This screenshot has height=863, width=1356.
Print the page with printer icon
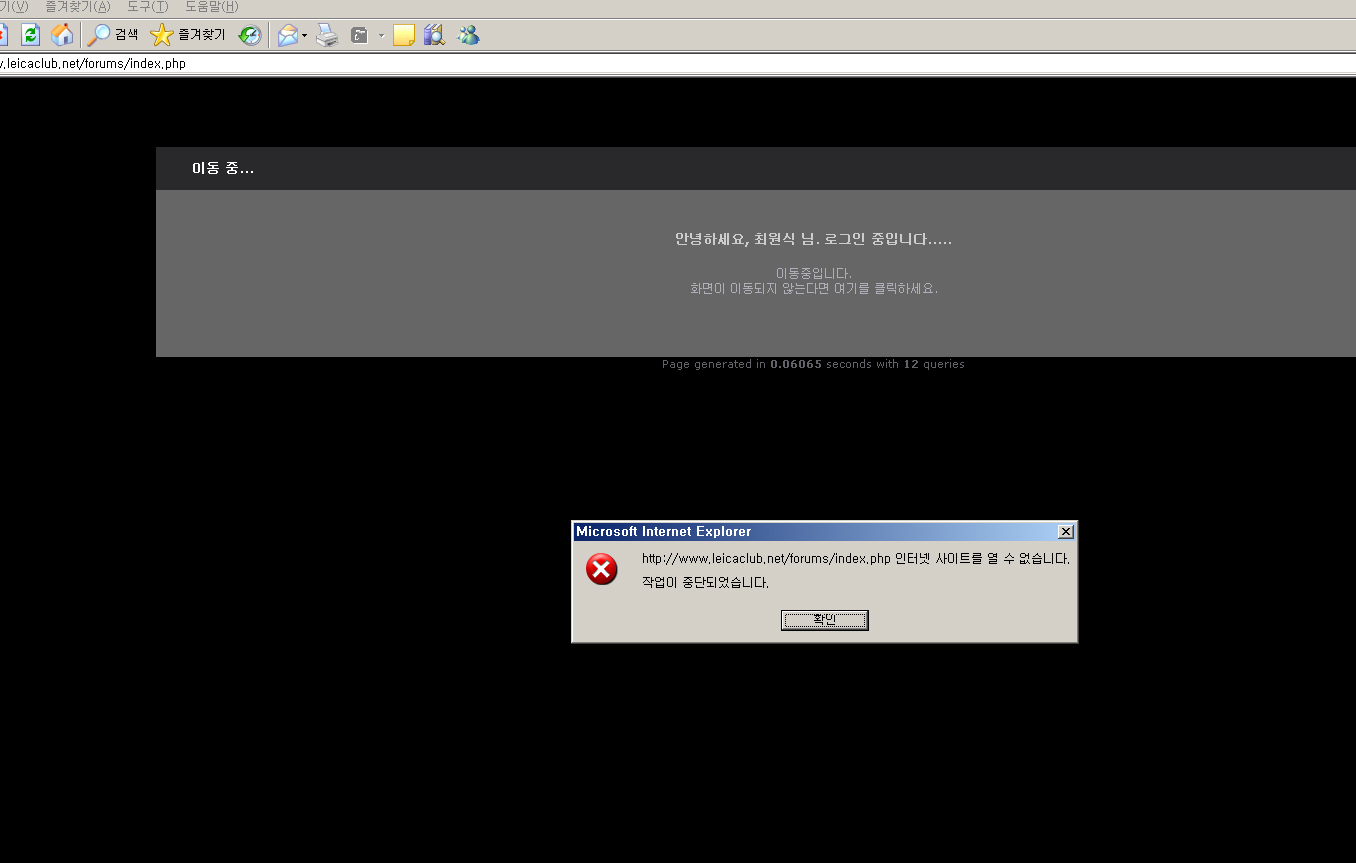[327, 35]
